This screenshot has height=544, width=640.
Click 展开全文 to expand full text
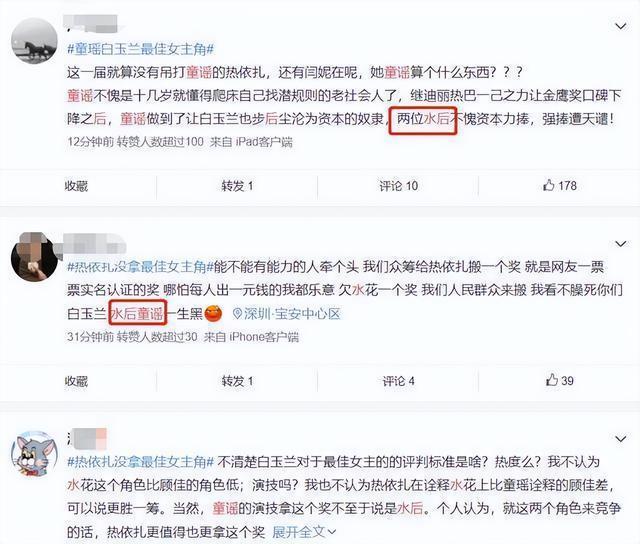click(x=304, y=532)
